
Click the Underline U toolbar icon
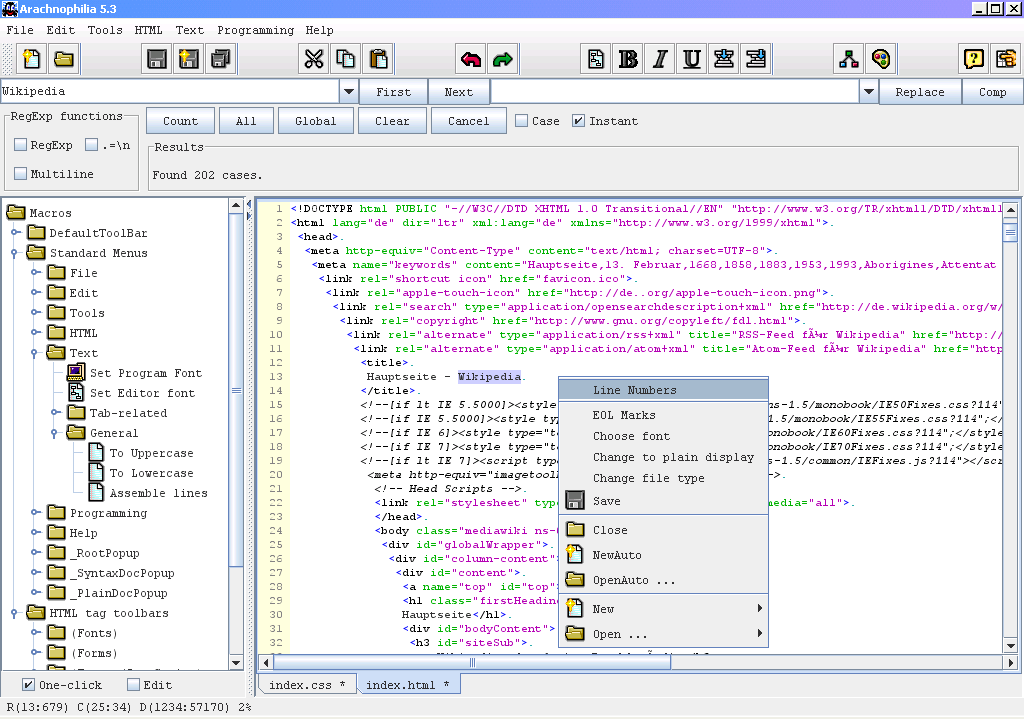tap(692, 59)
